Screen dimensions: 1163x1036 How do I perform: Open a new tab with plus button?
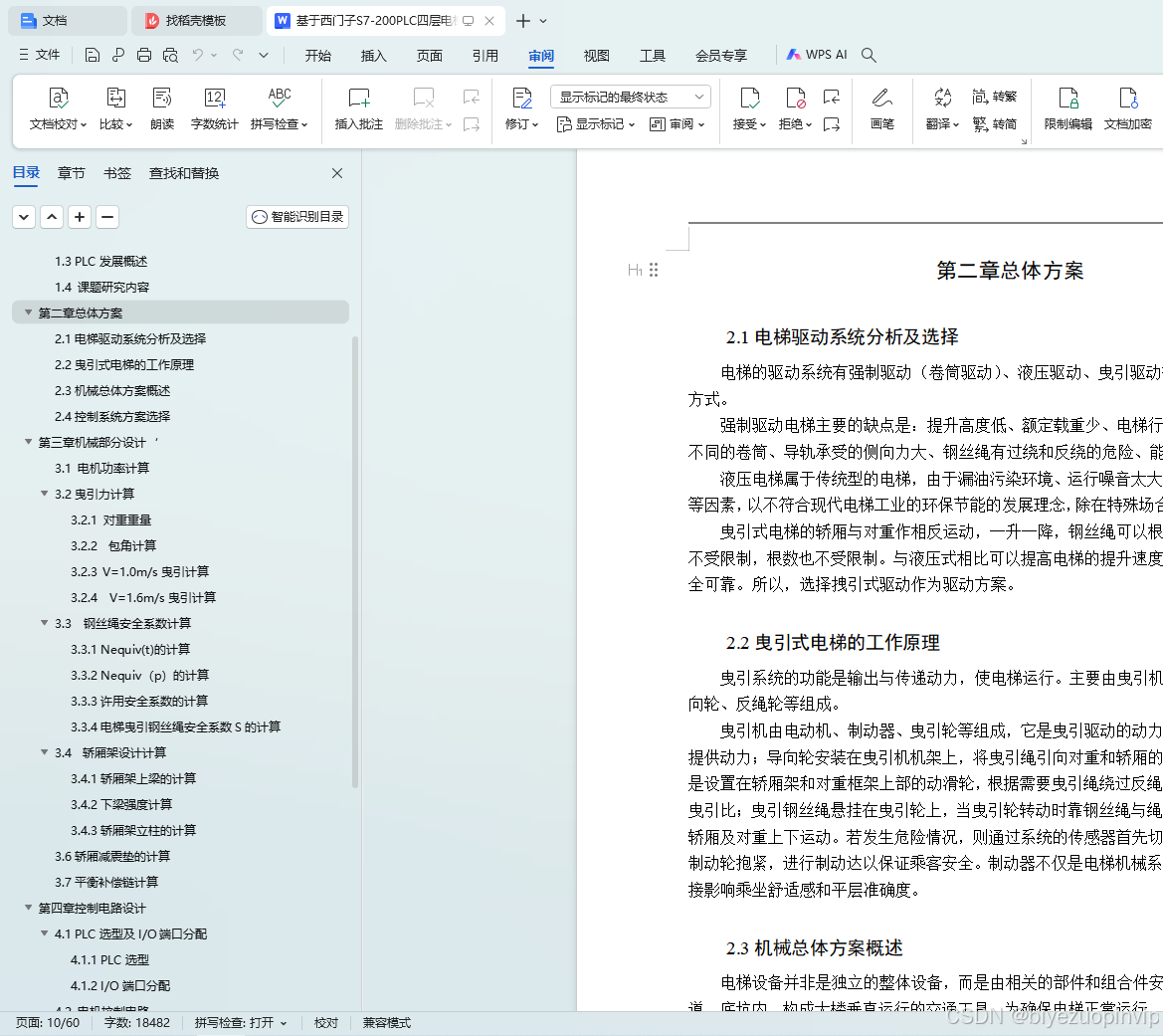pyautogui.click(x=523, y=21)
